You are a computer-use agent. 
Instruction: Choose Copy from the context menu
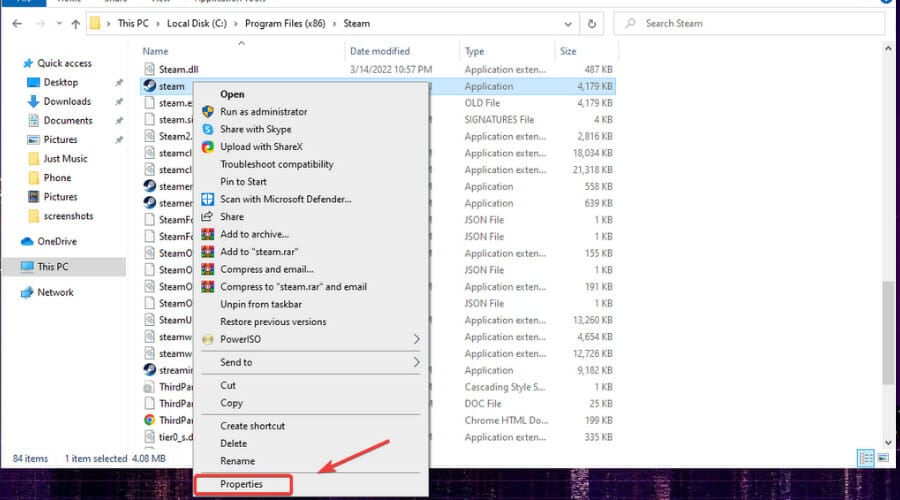point(231,403)
